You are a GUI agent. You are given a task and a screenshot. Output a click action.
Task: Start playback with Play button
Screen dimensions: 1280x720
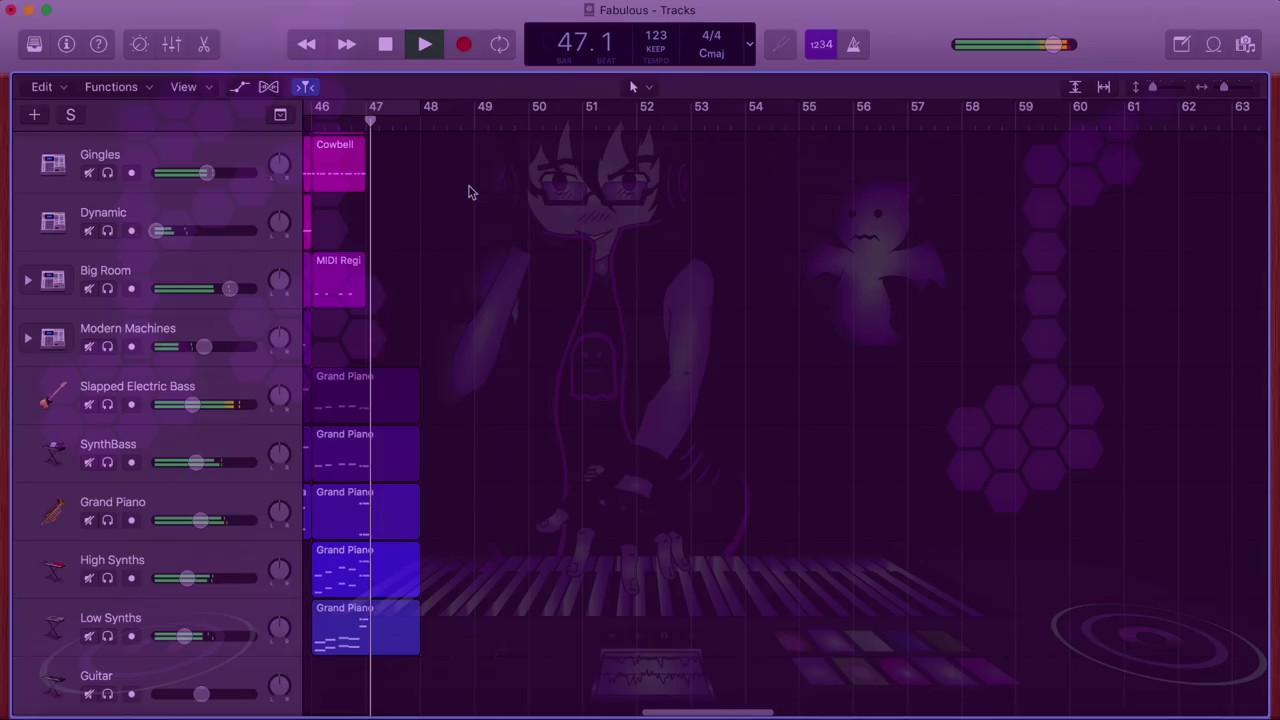point(424,44)
